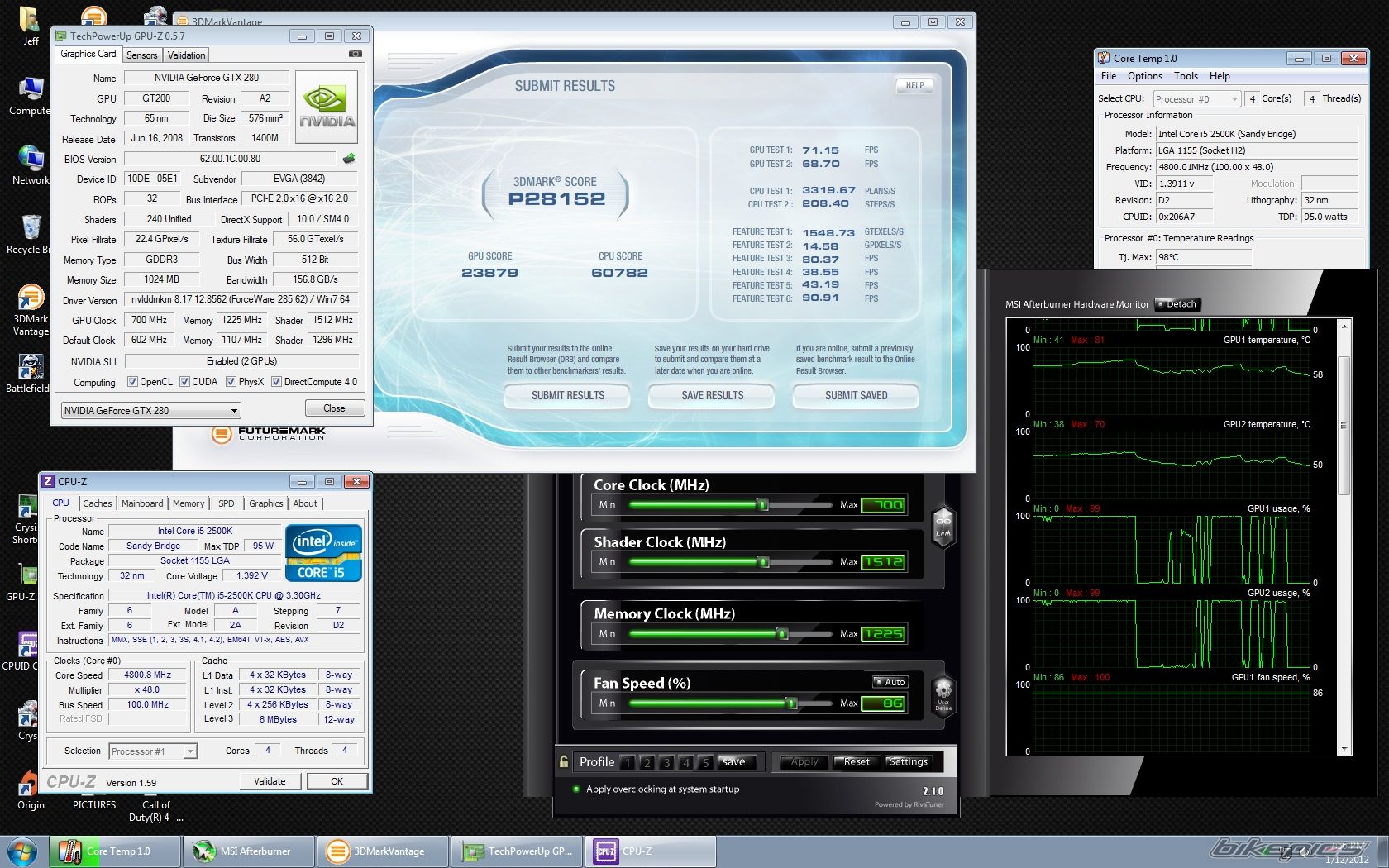Click the profile lock padlock icon

tap(564, 761)
